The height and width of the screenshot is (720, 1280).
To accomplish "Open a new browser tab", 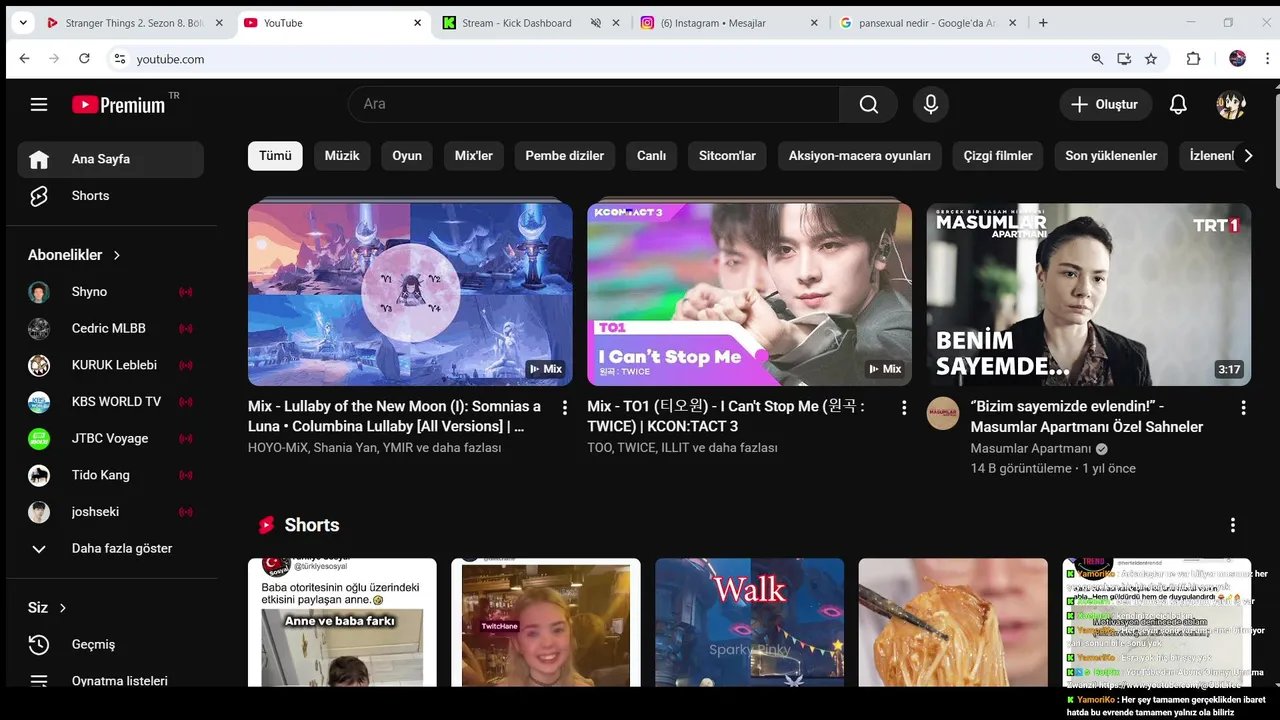I will pos(1043,23).
